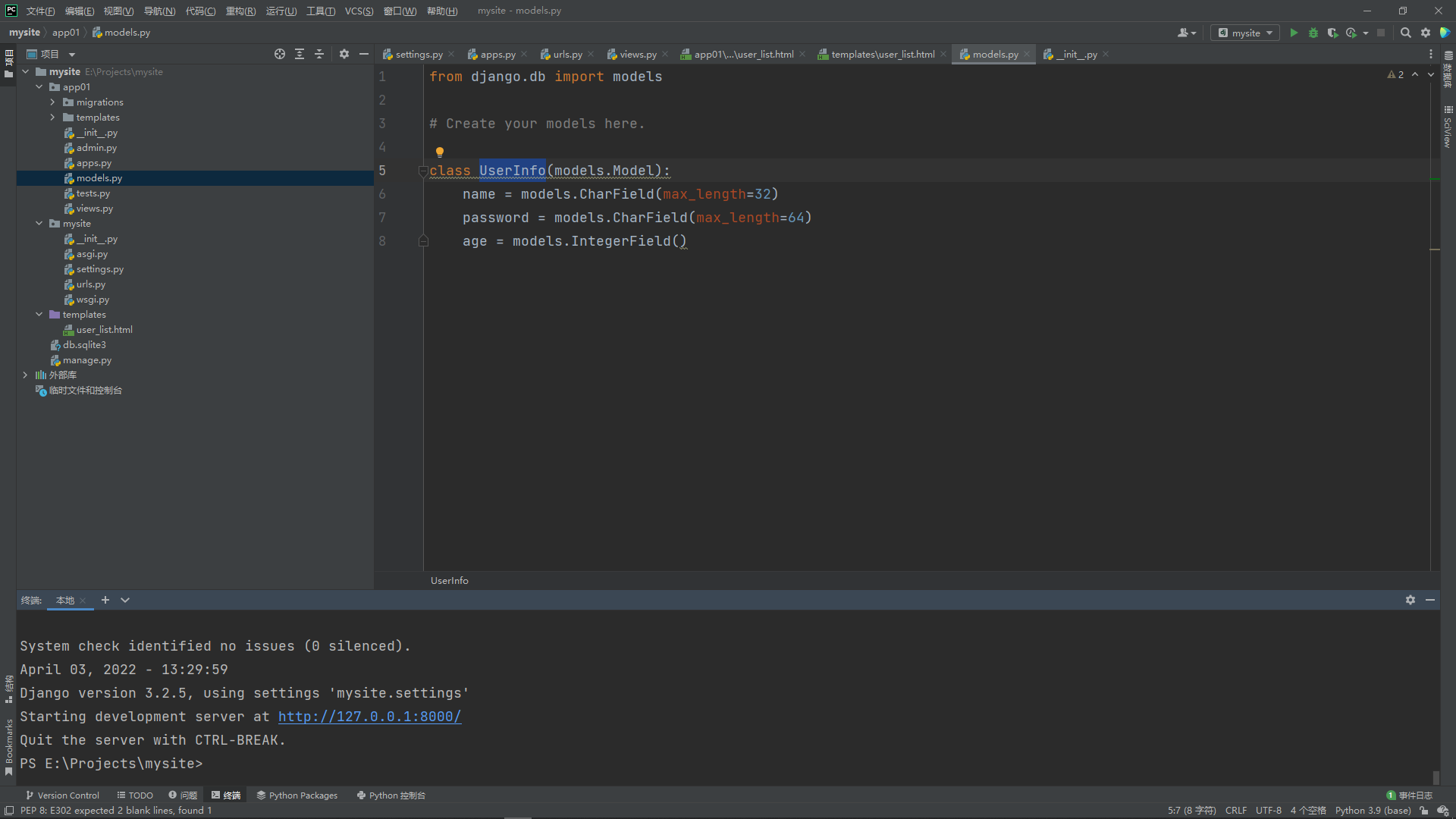Open the VCS menu
The width and height of the screenshot is (1456, 819).
click(x=359, y=11)
